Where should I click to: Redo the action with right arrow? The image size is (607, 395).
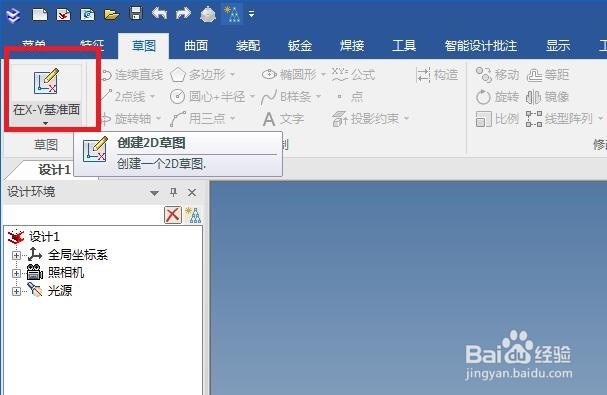(183, 14)
